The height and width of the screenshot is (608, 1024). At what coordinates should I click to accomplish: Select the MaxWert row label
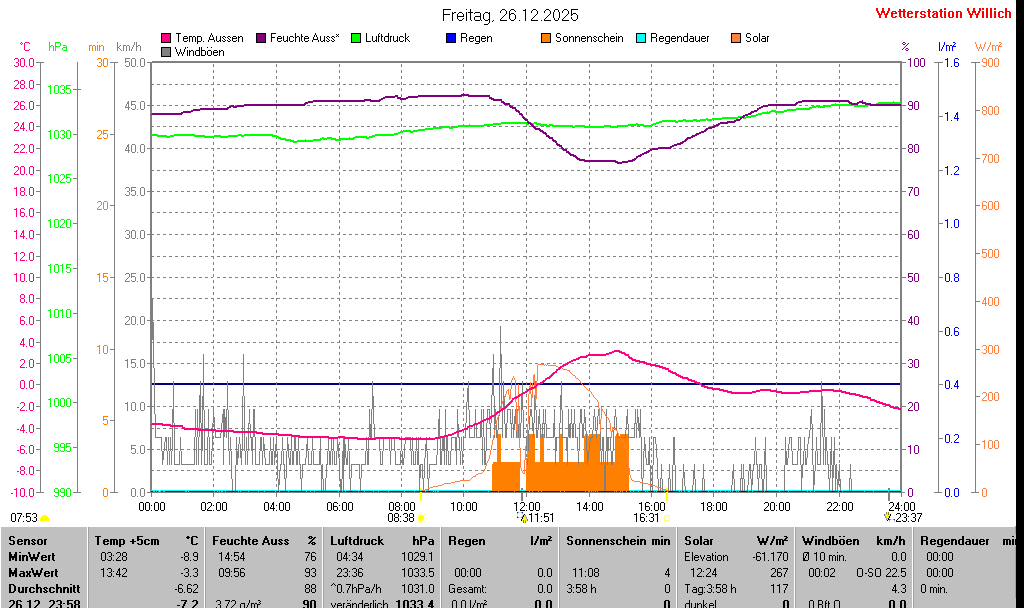point(32,573)
